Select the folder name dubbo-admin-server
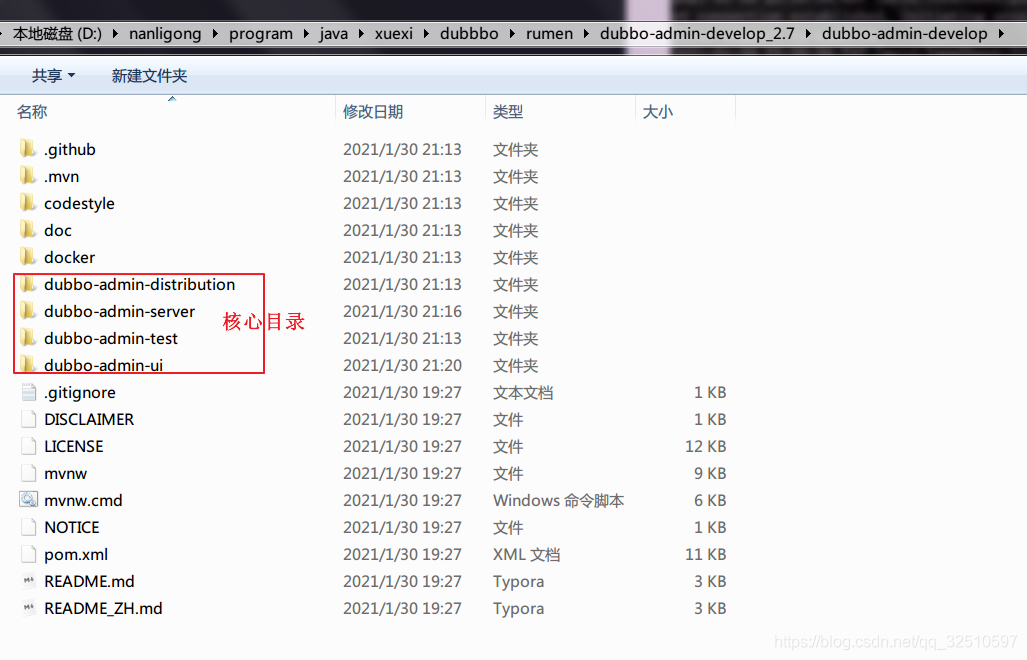 click(119, 312)
